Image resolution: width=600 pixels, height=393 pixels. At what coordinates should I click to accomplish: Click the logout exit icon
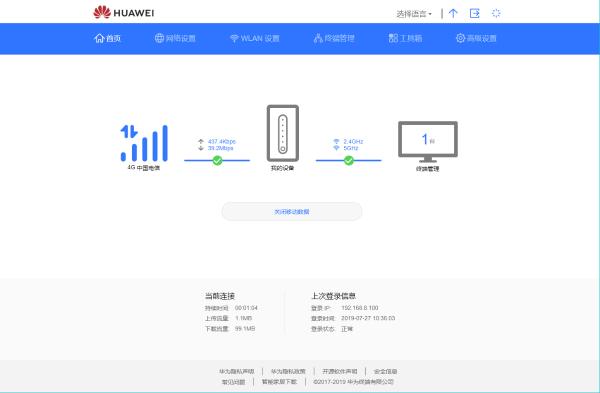tap(474, 13)
